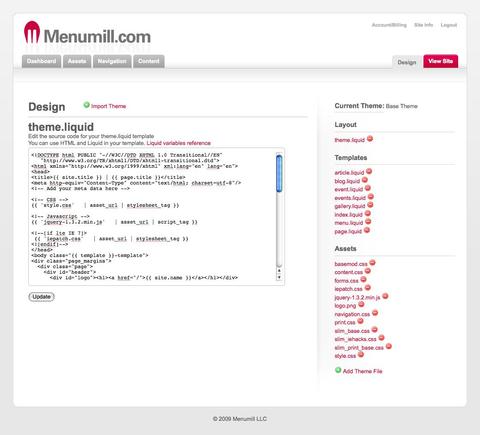Click the View Site button

click(441, 61)
